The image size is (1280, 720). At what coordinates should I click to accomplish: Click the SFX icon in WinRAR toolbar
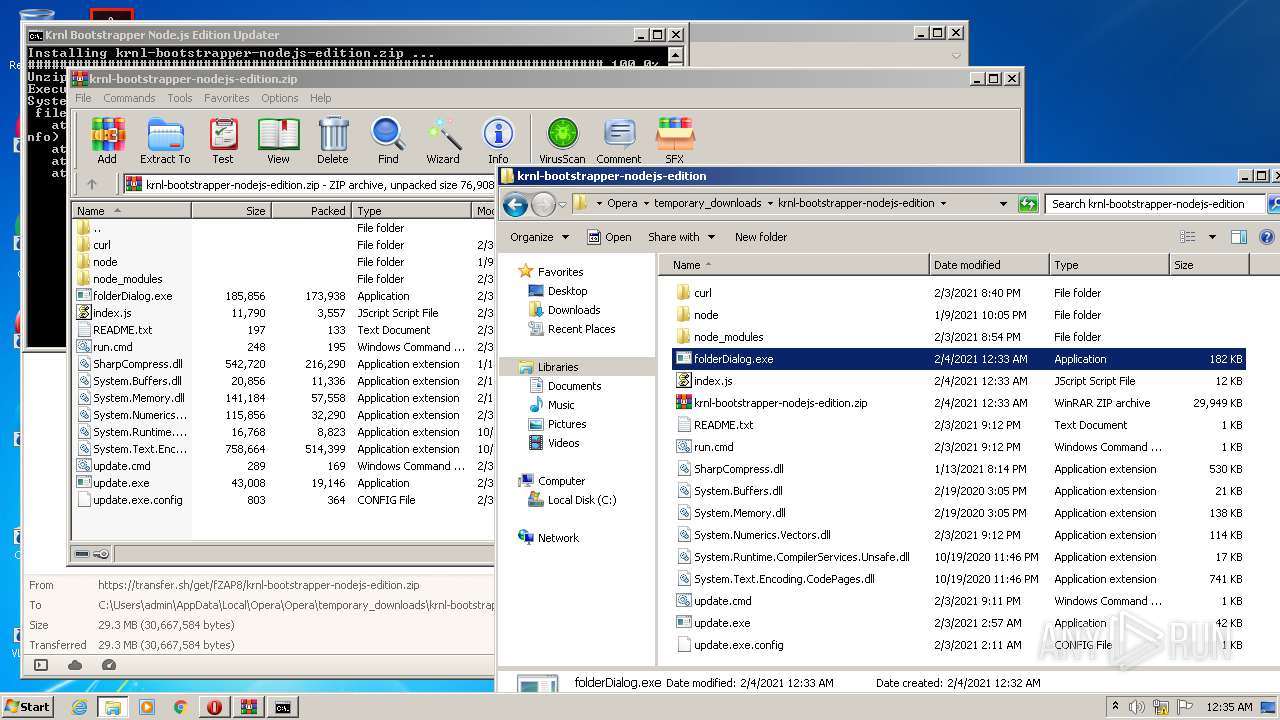pos(675,140)
